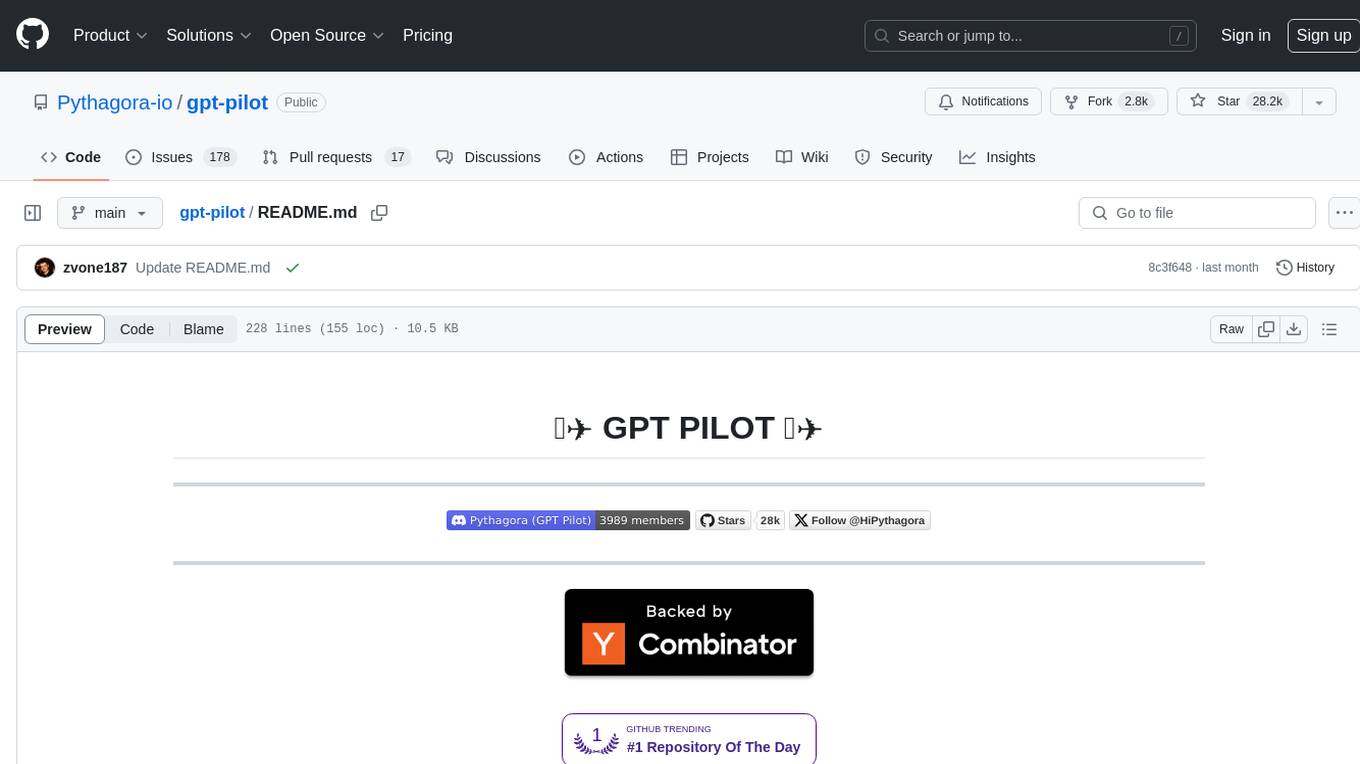The image size is (1360, 764).
Task: Open Notifications for this repository
Action: (x=984, y=102)
